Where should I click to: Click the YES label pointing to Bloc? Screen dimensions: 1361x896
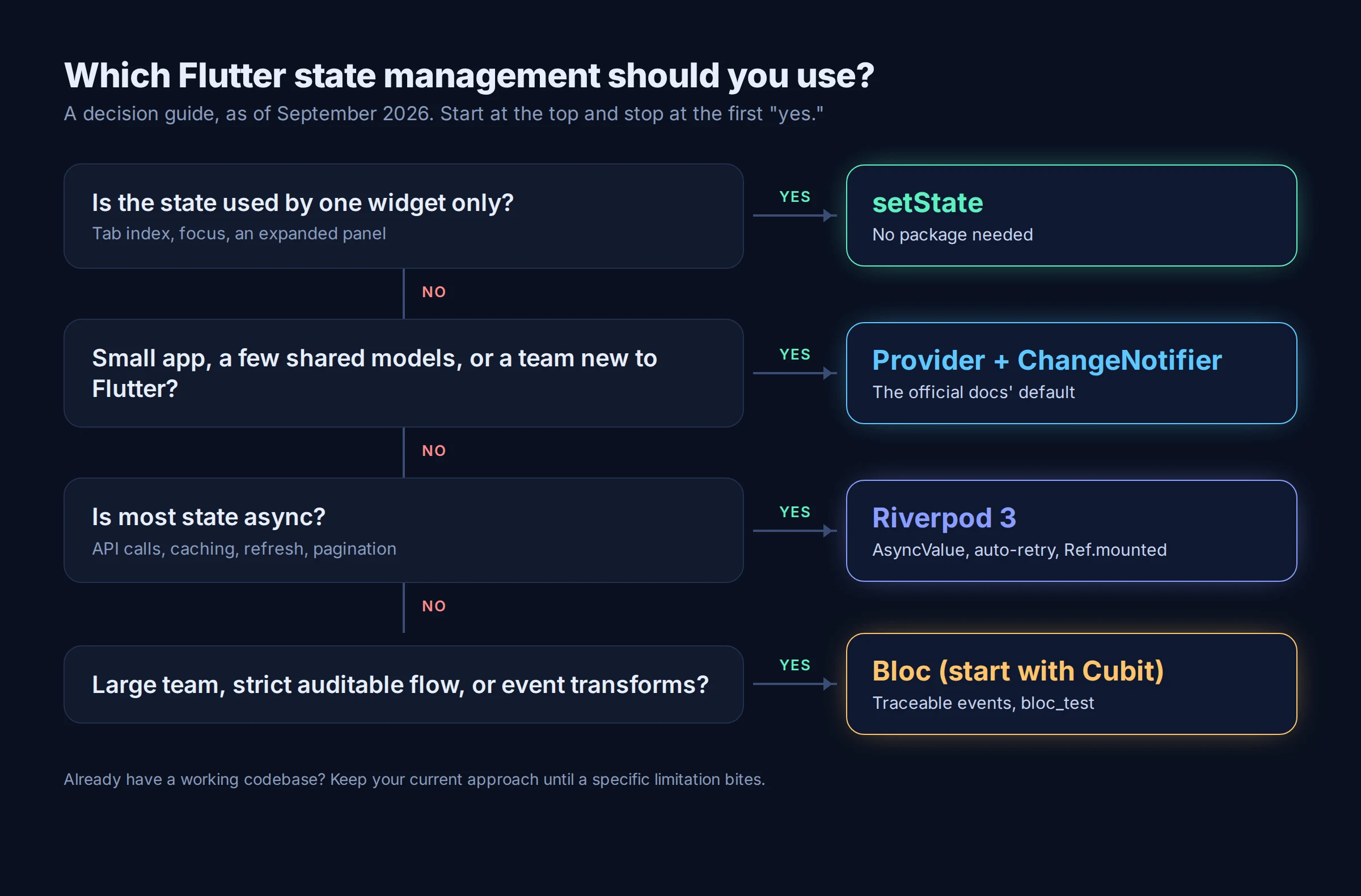(x=795, y=666)
